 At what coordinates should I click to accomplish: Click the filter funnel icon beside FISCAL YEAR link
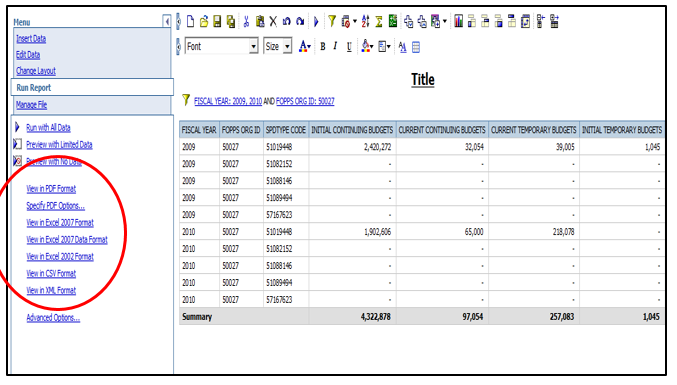(186, 100)
